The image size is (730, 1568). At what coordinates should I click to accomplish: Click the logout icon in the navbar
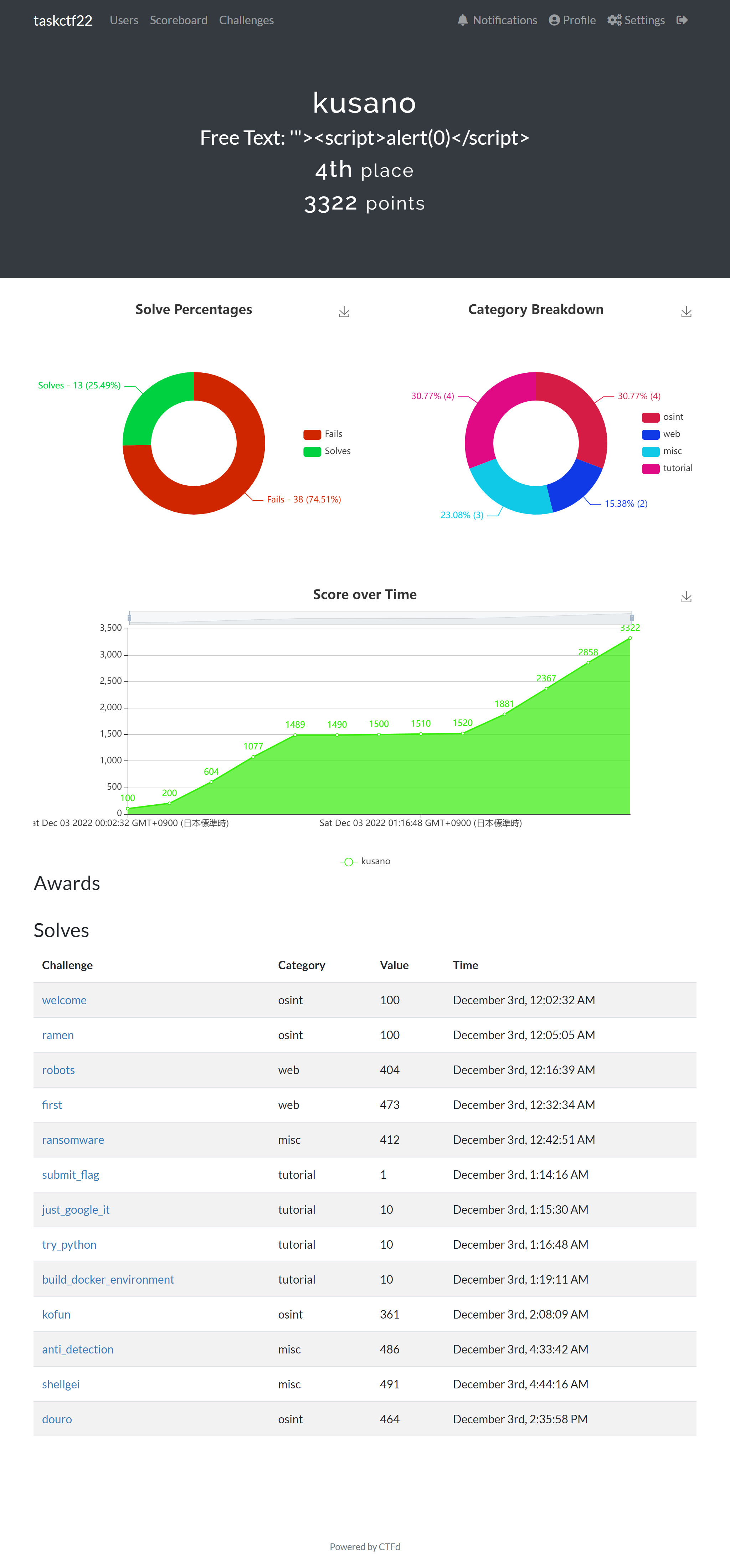coord(683,20)
